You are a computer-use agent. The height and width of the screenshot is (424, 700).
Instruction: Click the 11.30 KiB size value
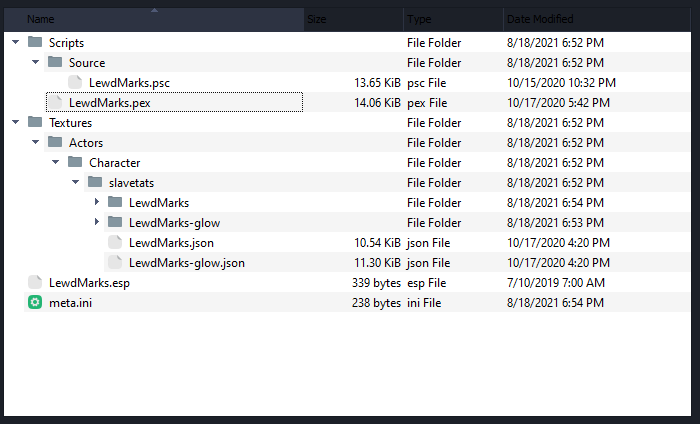pos(377,263)
